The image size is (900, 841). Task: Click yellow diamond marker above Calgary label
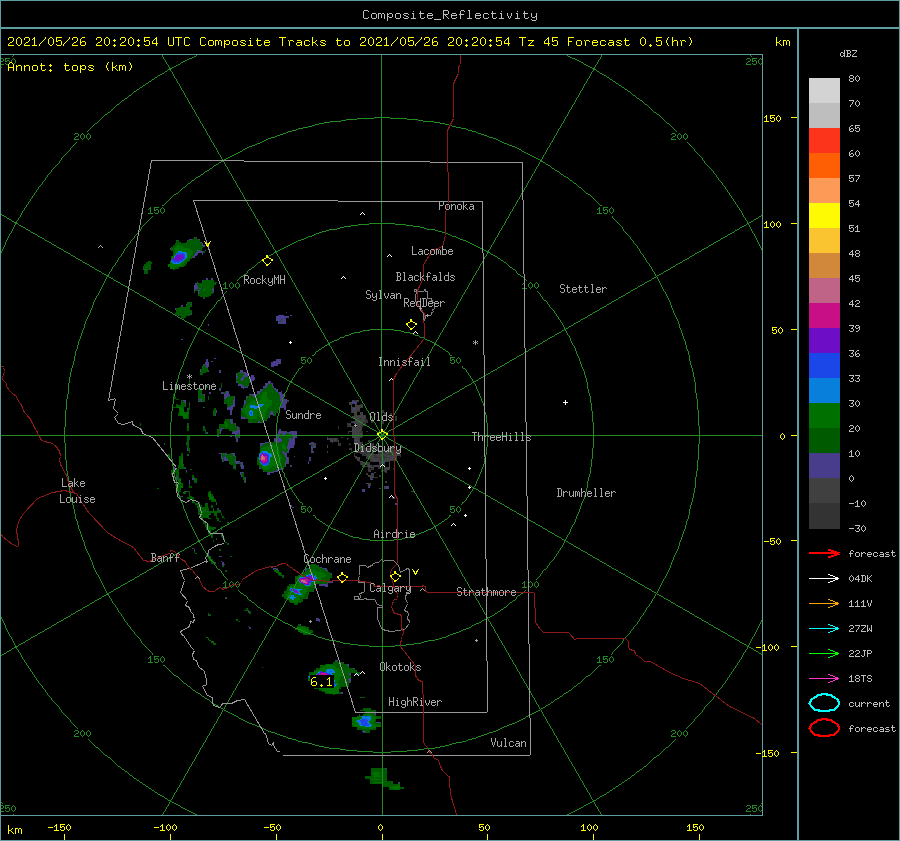[395, 576]
